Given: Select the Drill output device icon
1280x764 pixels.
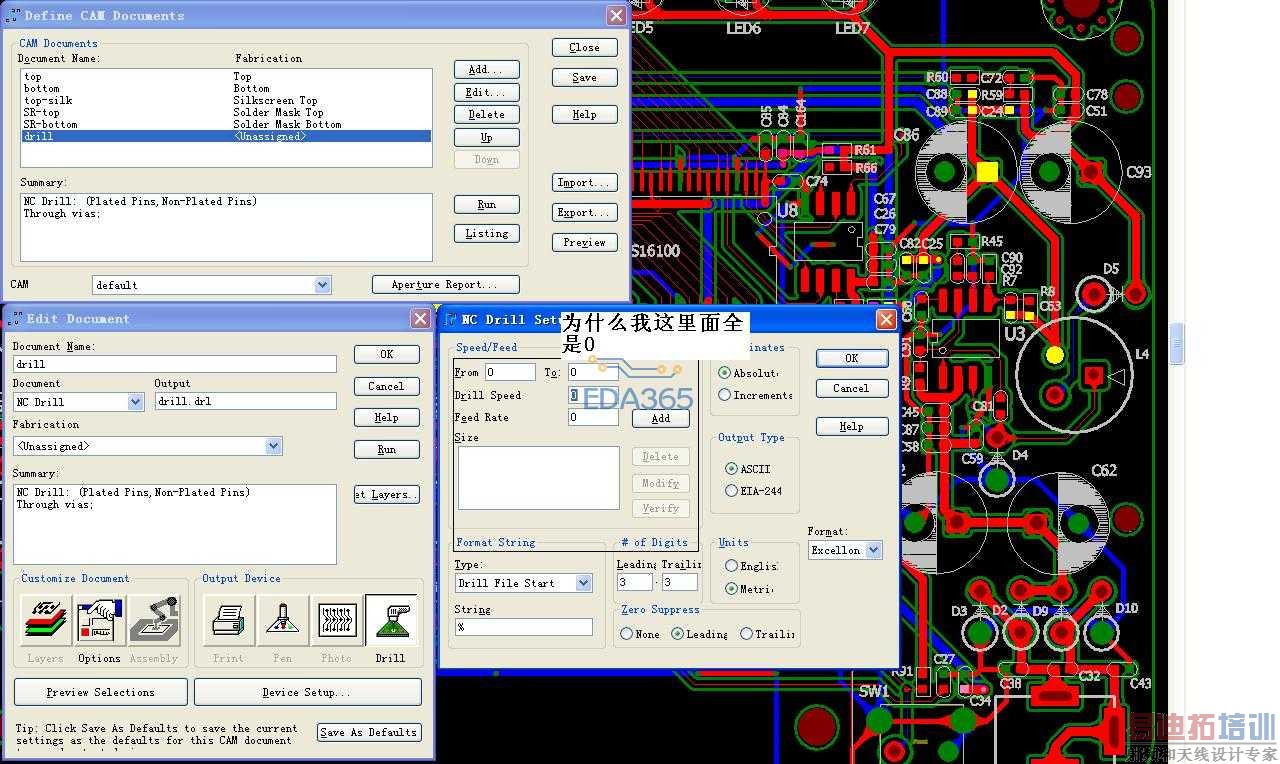Looking at the screenshot, I should point(391,621).
